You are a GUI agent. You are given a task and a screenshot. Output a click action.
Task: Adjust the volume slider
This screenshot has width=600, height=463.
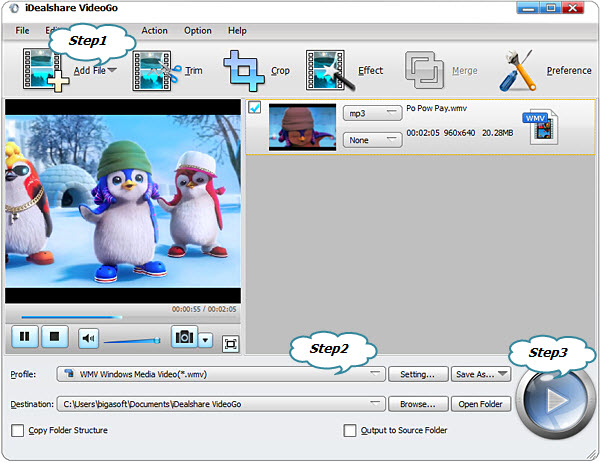(x=132, y=340)
